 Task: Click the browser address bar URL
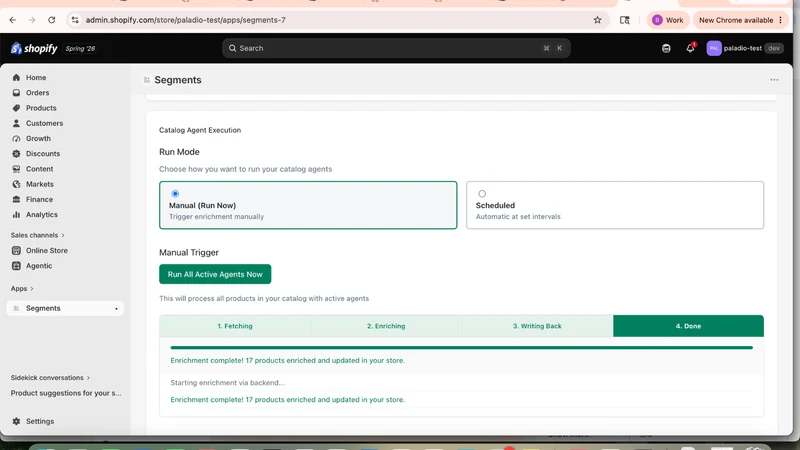pyautogui.click(x=185, y=20)
